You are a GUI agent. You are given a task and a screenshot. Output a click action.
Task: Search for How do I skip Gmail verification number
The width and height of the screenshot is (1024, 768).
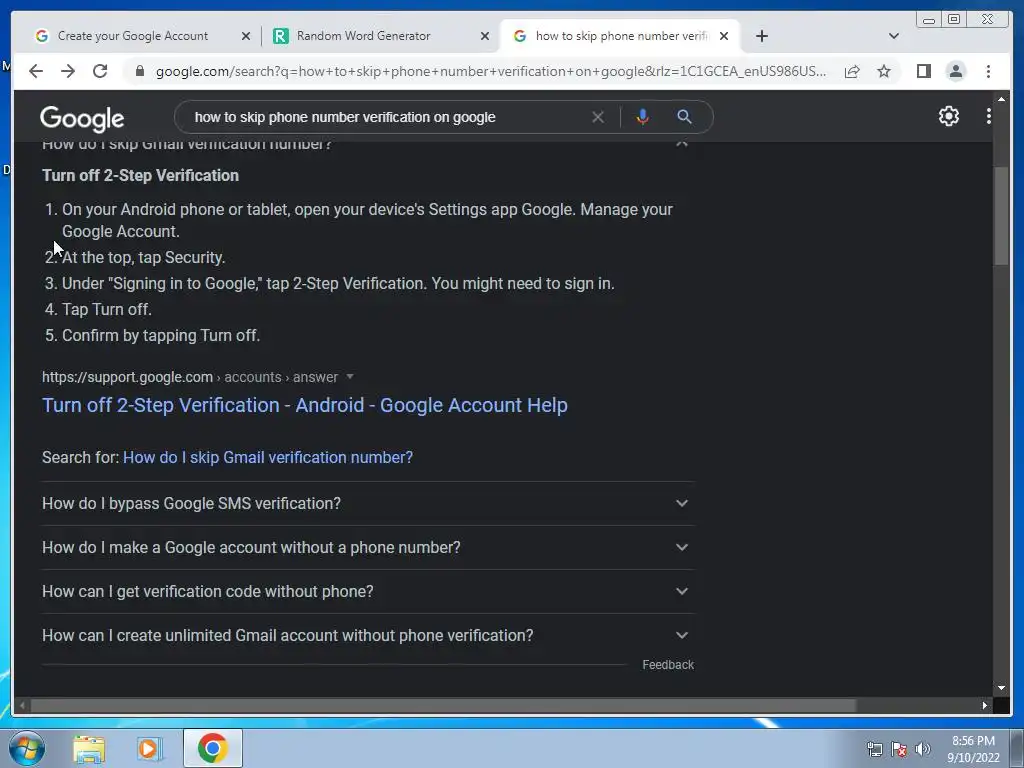coord(268,457)
